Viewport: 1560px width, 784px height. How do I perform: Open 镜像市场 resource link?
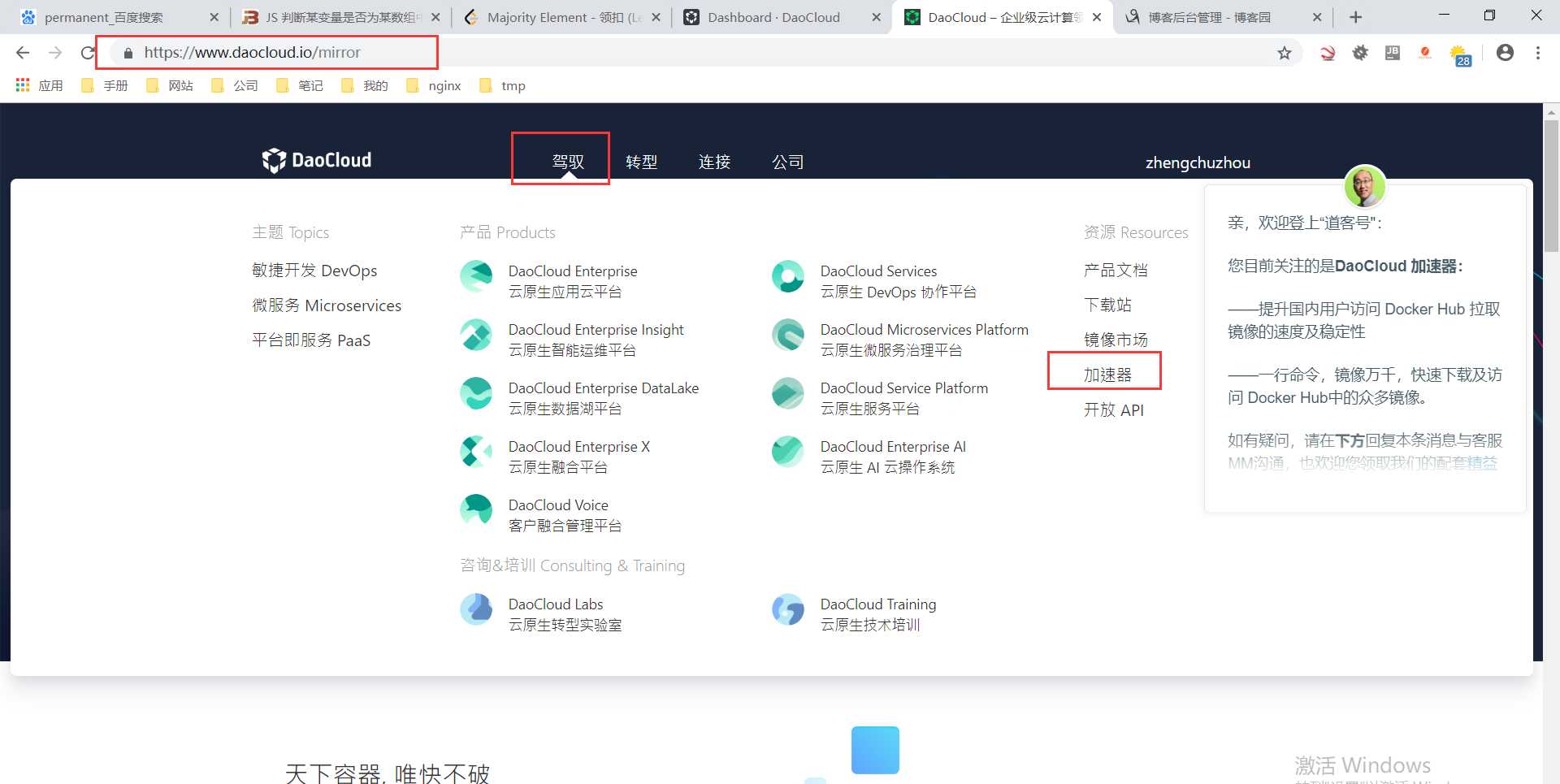tap(1116, 340)
